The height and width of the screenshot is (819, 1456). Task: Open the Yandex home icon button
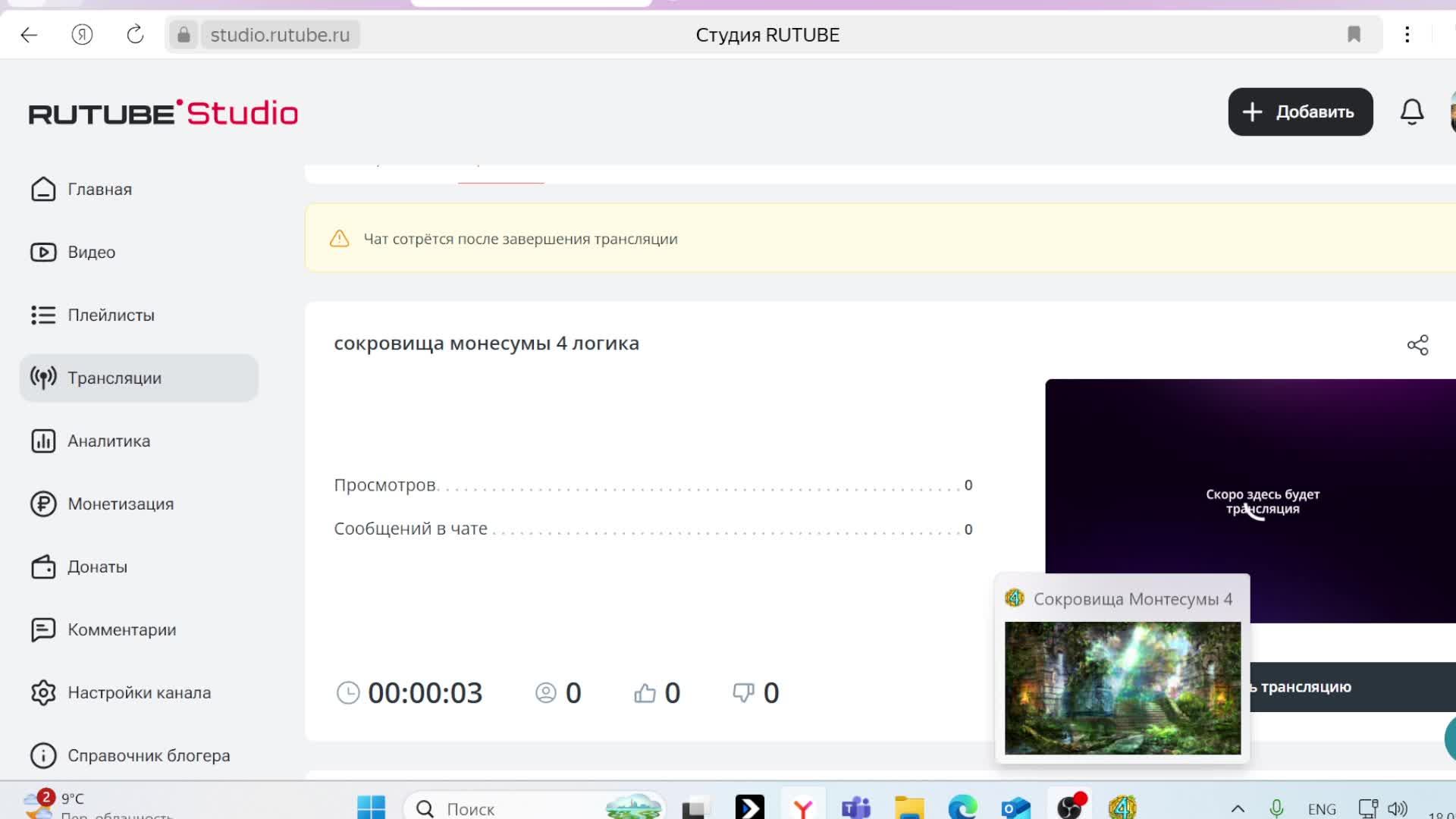[x=82, y=35]
